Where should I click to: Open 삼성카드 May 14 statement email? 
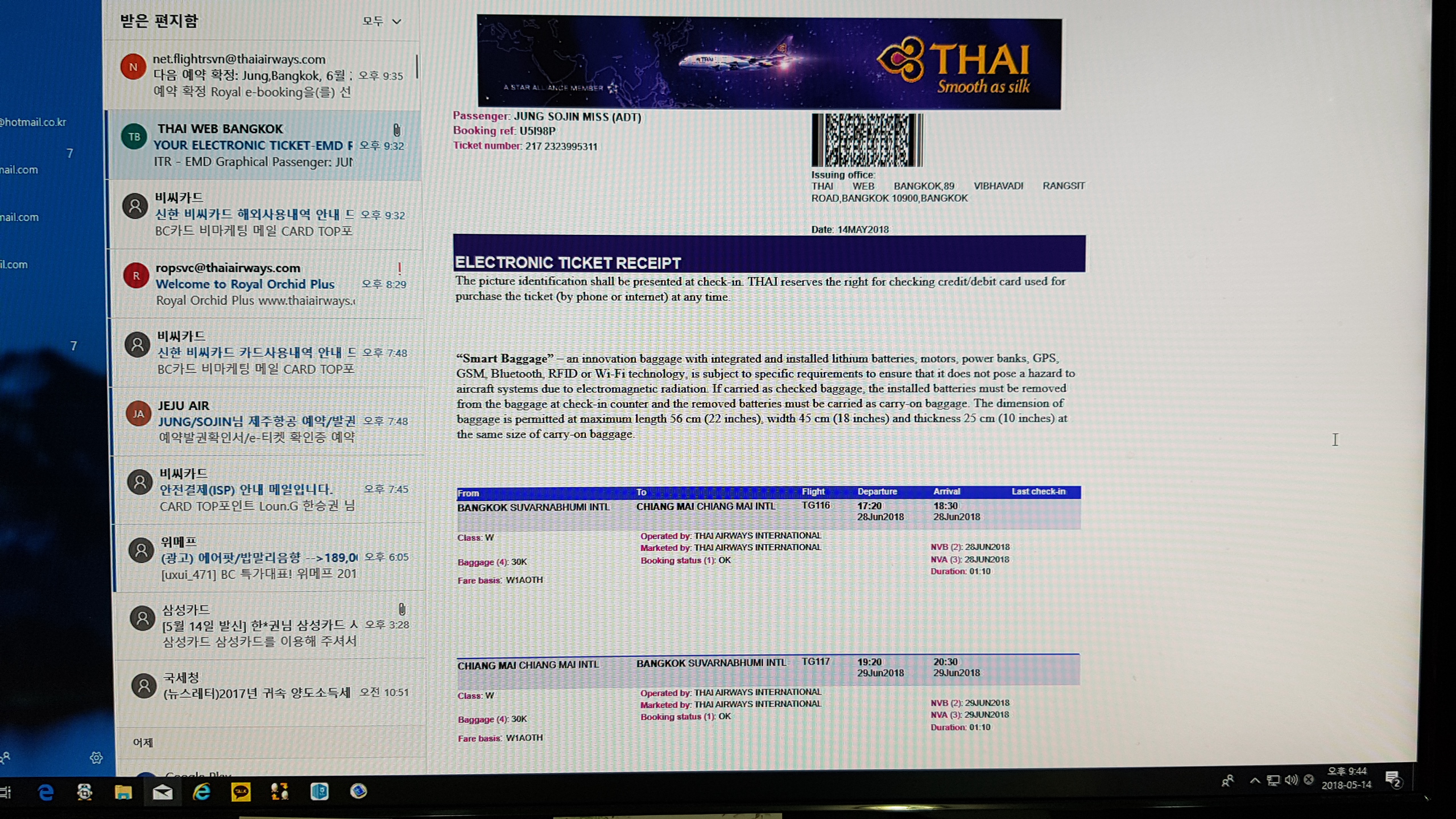[x=270, y=625]
